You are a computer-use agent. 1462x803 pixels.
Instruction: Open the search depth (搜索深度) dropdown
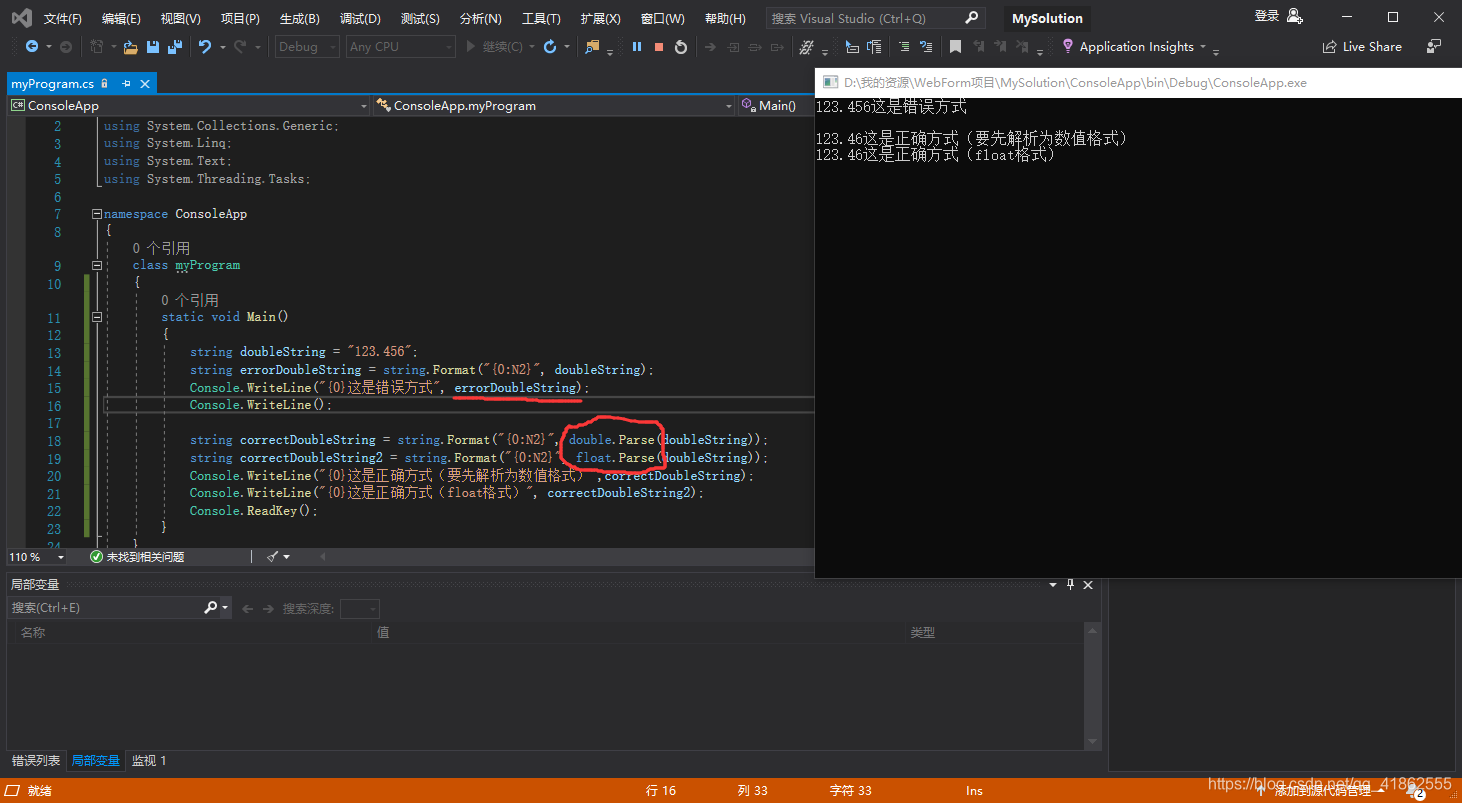click(359, 608)
